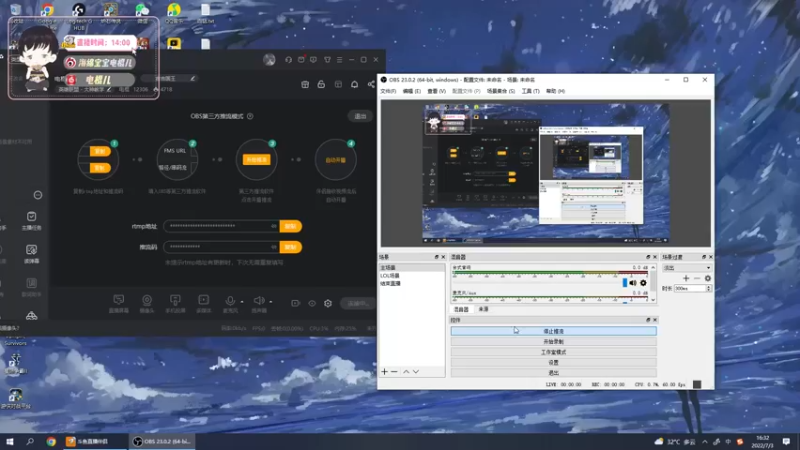Screen dimensions: 800x450
Task: Open Chrome from the taskbar
Action: [x=51, y=441]
